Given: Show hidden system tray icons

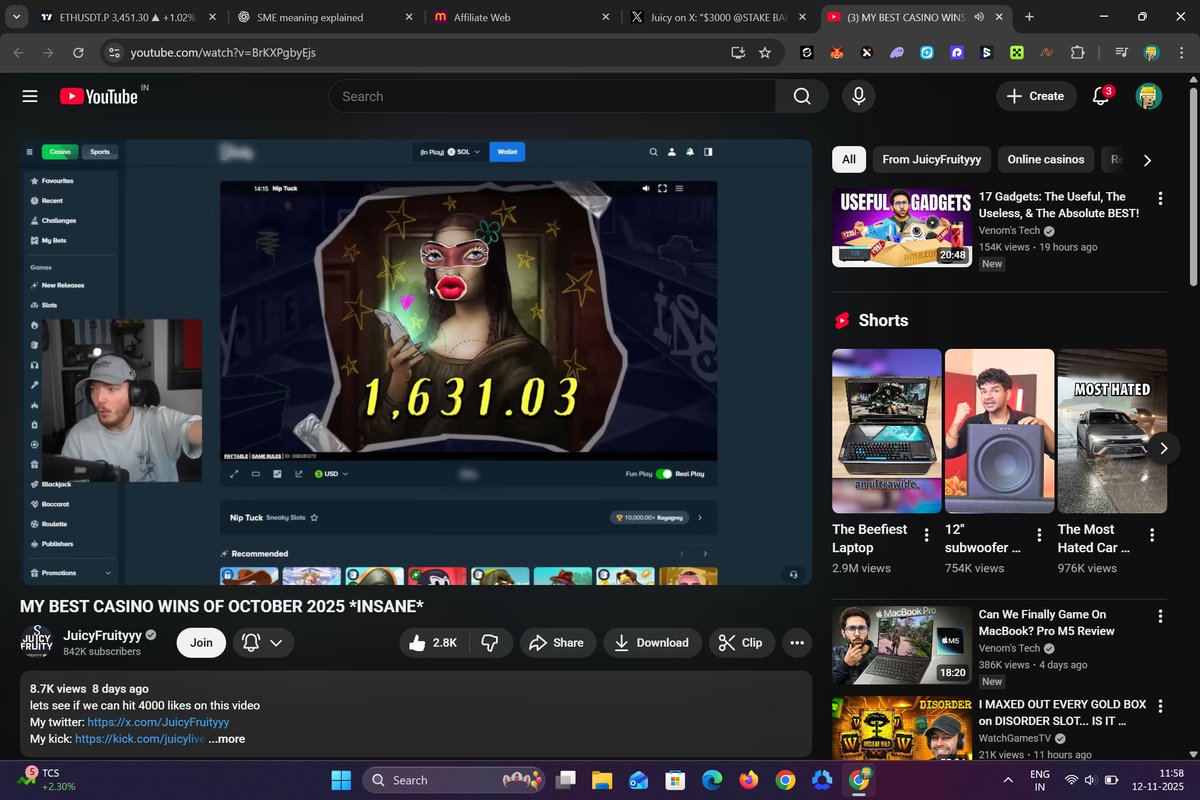Looking at the screenshot, I should (1008, 780).
